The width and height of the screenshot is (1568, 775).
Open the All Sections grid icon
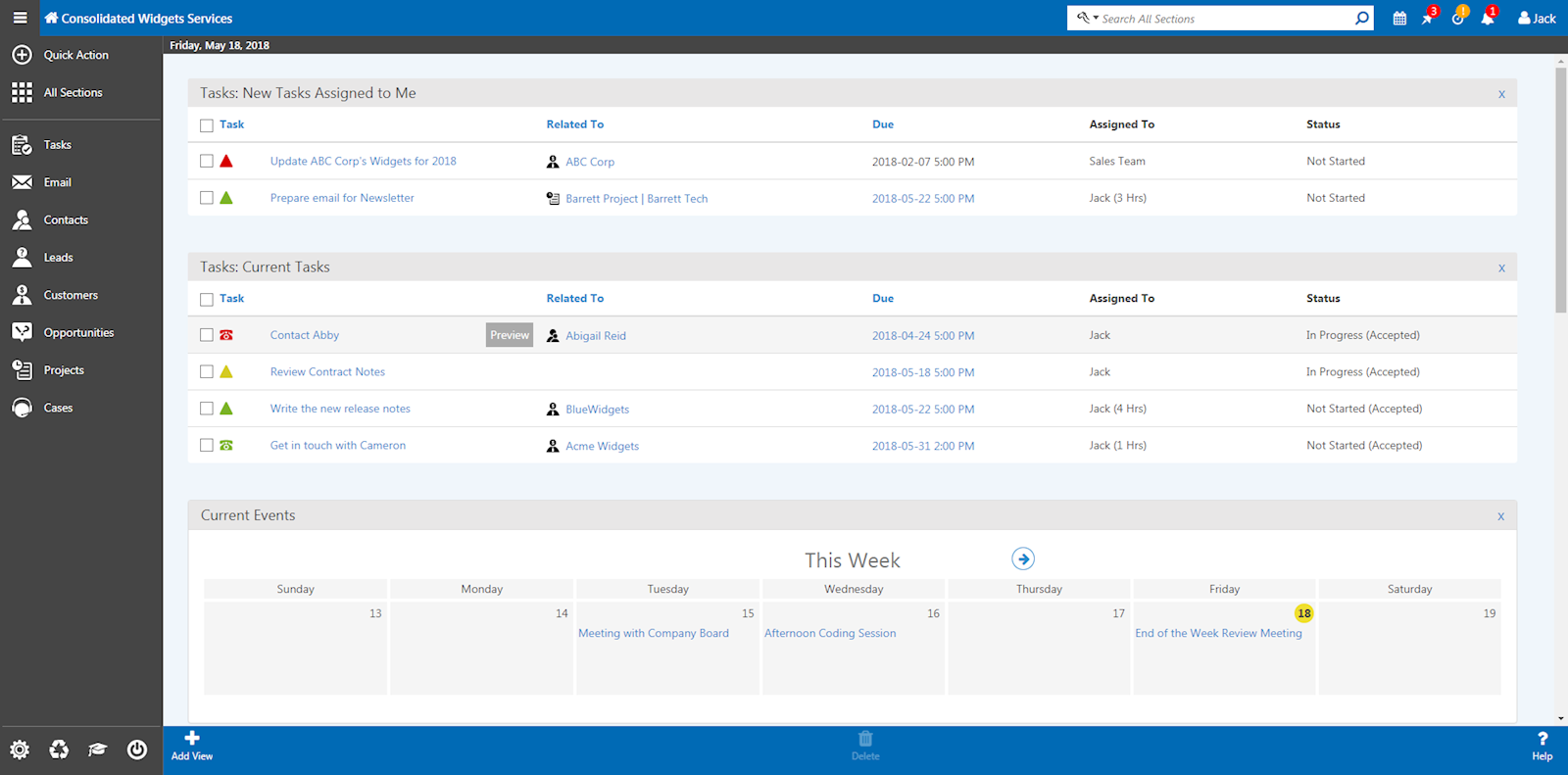point(22,92)
